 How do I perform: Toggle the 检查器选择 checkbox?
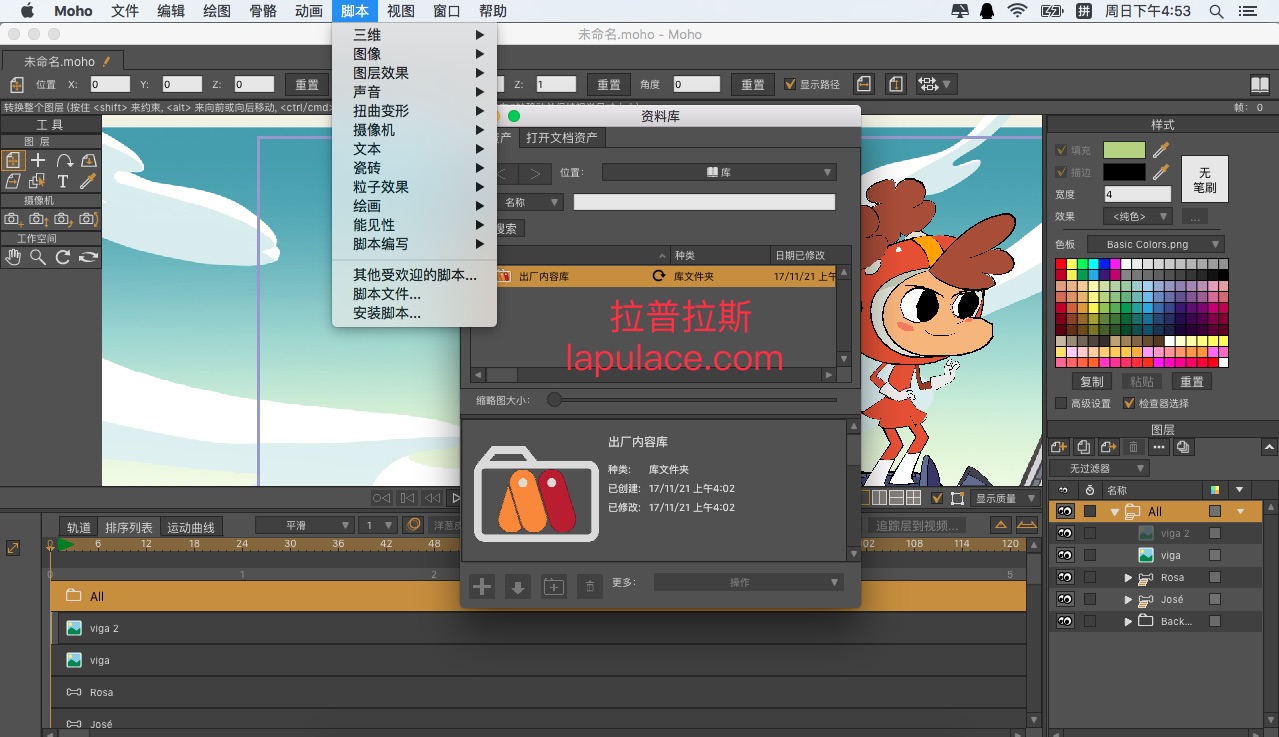point(1129,403)
